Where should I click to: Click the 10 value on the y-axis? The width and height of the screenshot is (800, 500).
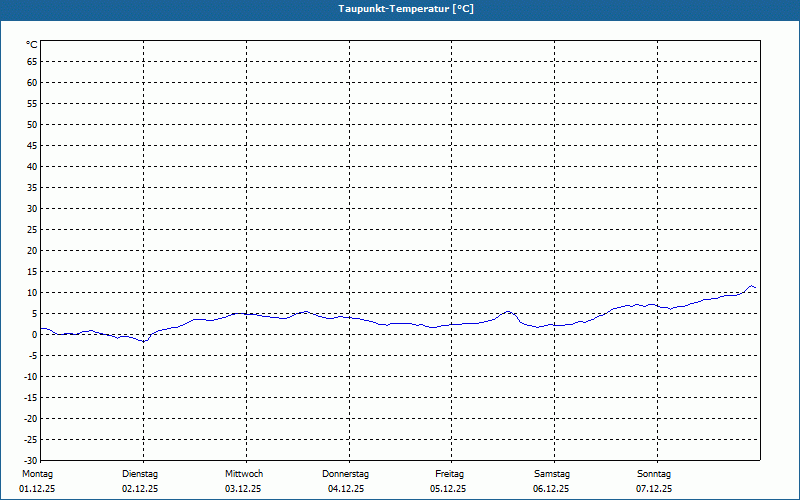point(32,293)
